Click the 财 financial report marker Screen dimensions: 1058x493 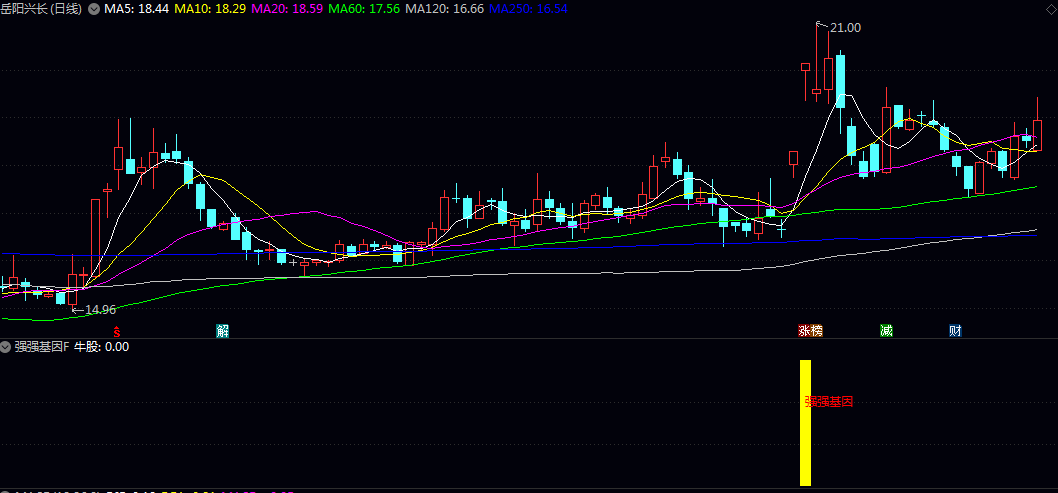[x=955, y=331]
